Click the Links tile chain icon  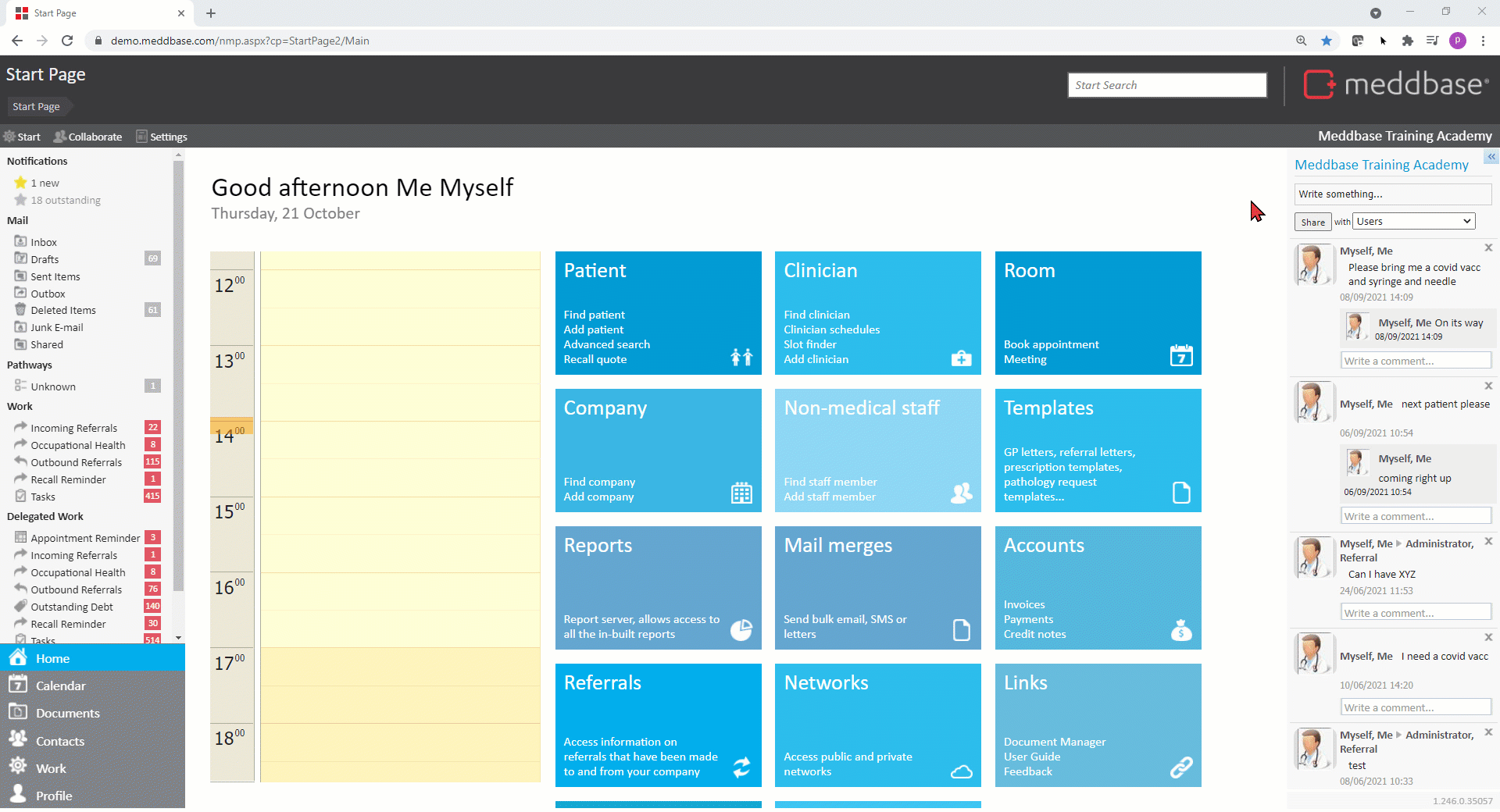tap(1180, 767)
